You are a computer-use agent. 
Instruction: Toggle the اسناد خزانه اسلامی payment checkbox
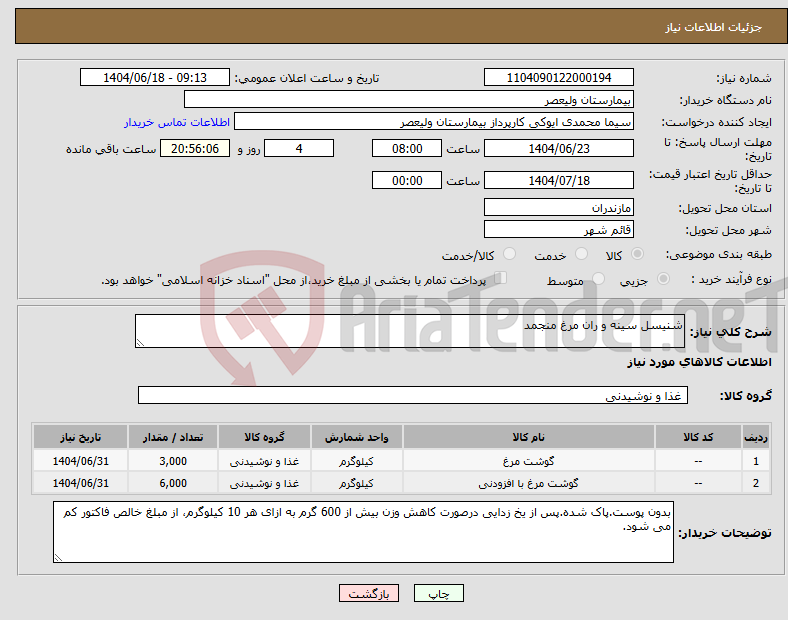[500, 278]
